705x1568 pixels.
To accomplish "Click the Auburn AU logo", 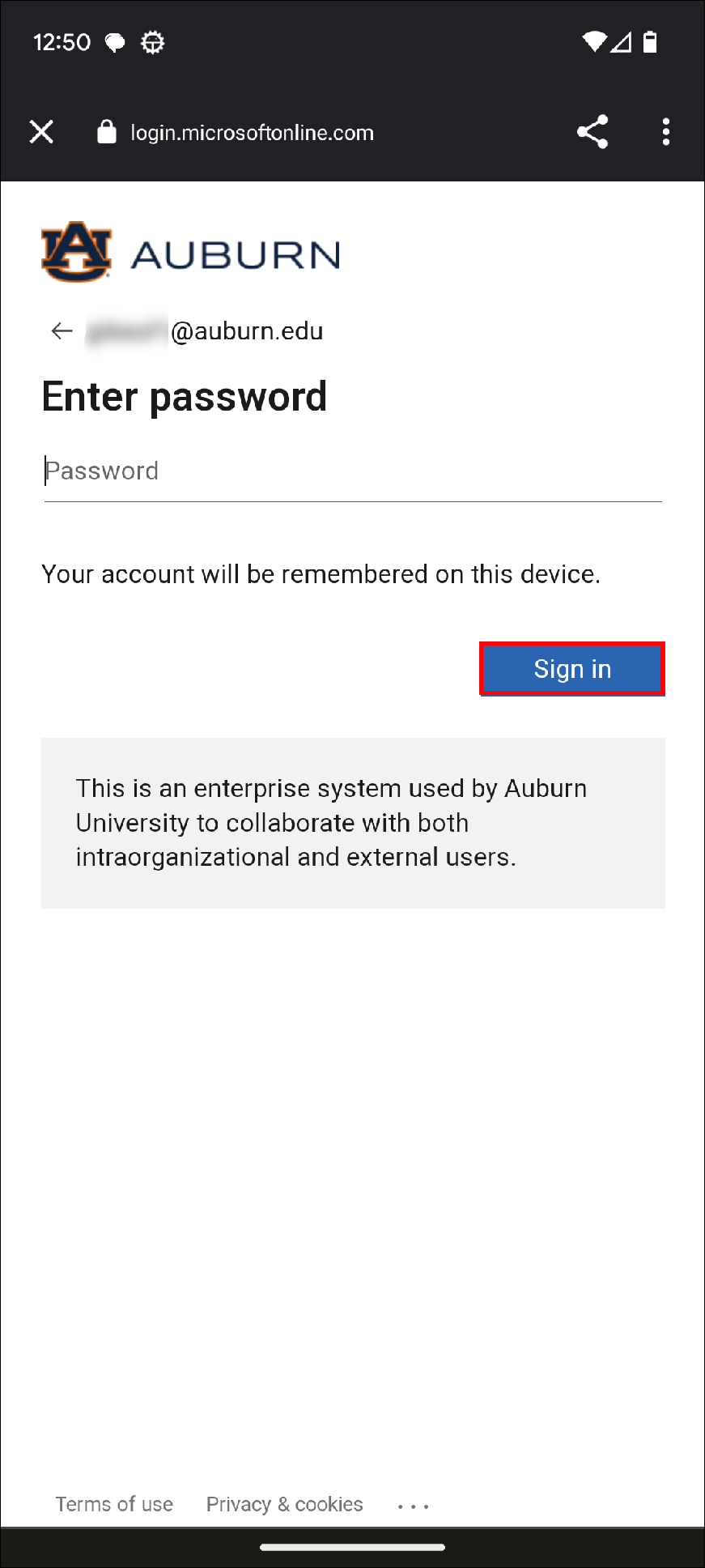I will (x=77, y=252).
